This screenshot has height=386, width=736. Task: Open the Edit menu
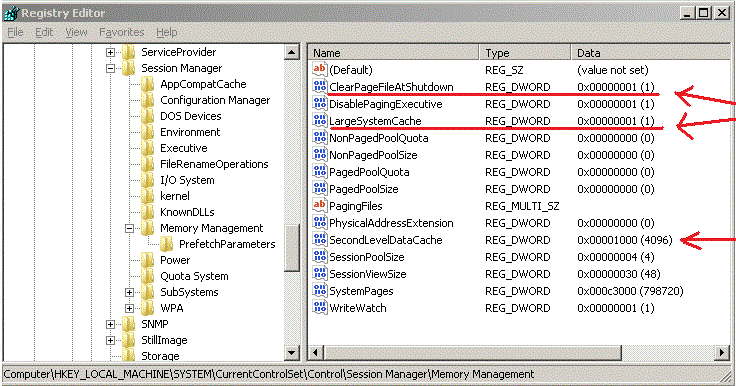coord(44,32)
